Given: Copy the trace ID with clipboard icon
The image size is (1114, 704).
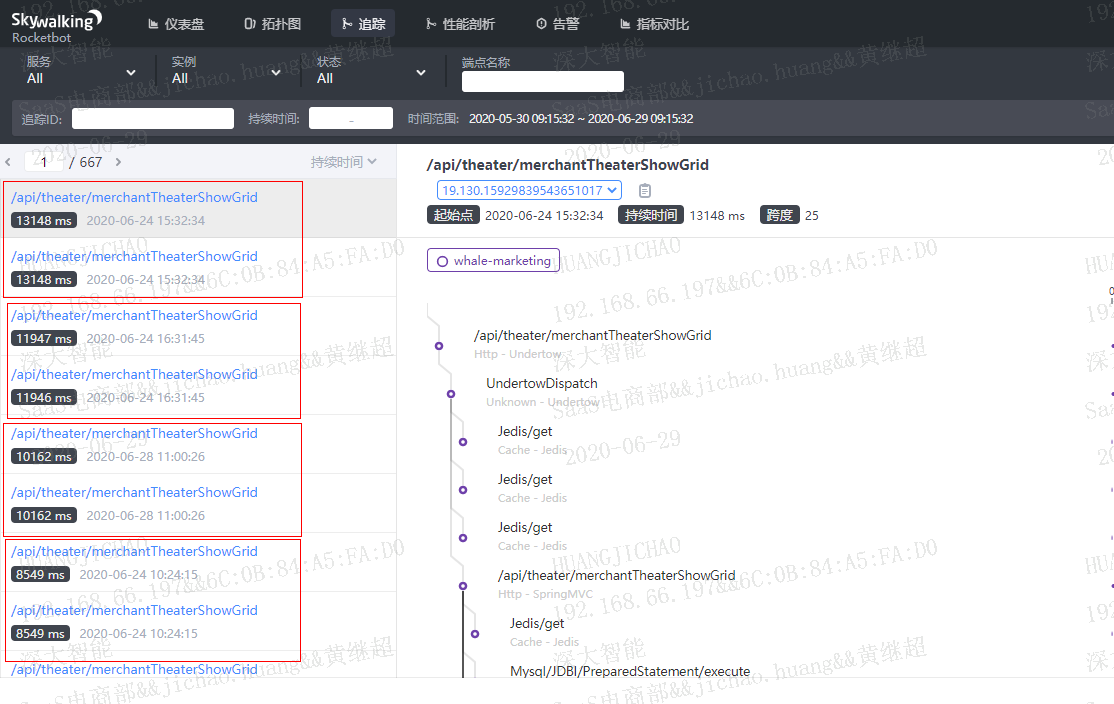Looking at the screenshot, I should point(644,190).
